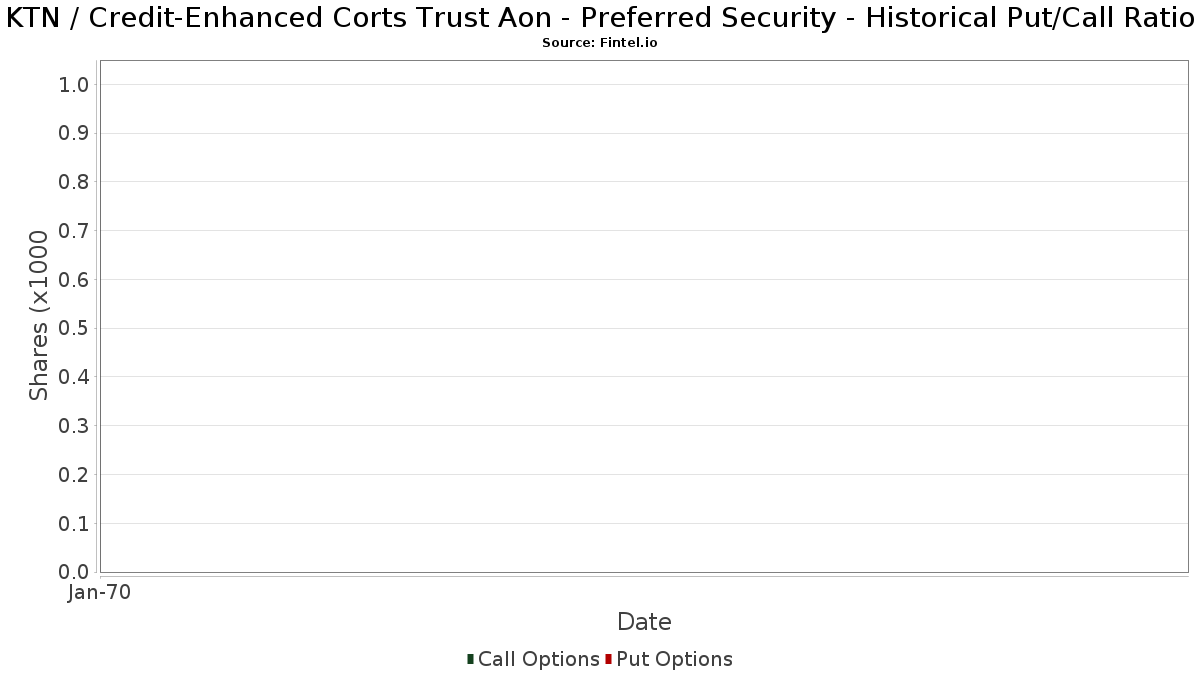The width and height of the screenshot is (1200, 675).
Task: Click the green Call Options legend swatch
Action: tap(470, 659)
